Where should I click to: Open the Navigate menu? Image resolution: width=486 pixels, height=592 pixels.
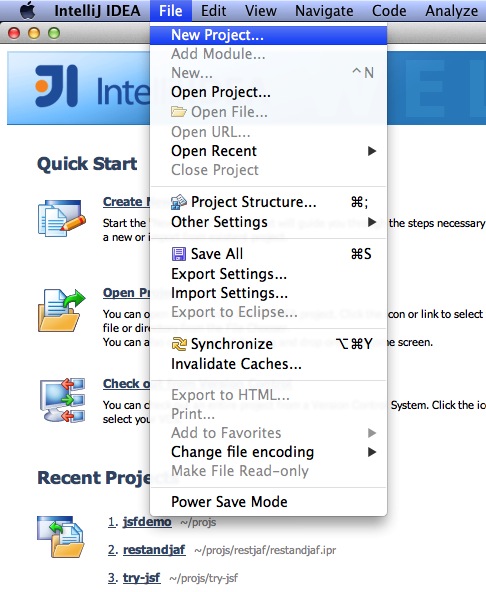pos(324,11)
